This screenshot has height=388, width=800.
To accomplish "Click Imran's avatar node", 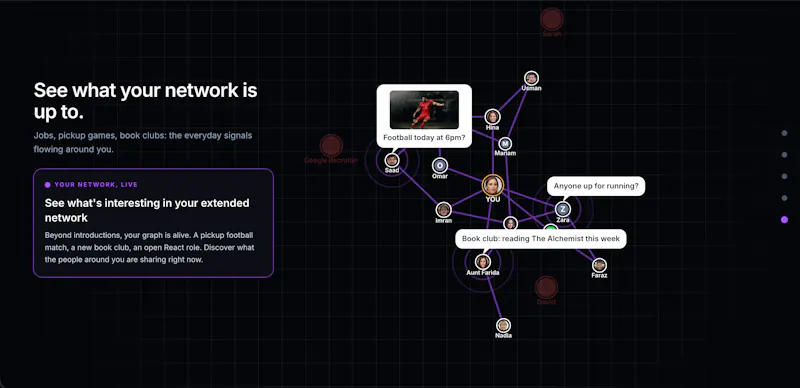I will [x=443, y=210].
